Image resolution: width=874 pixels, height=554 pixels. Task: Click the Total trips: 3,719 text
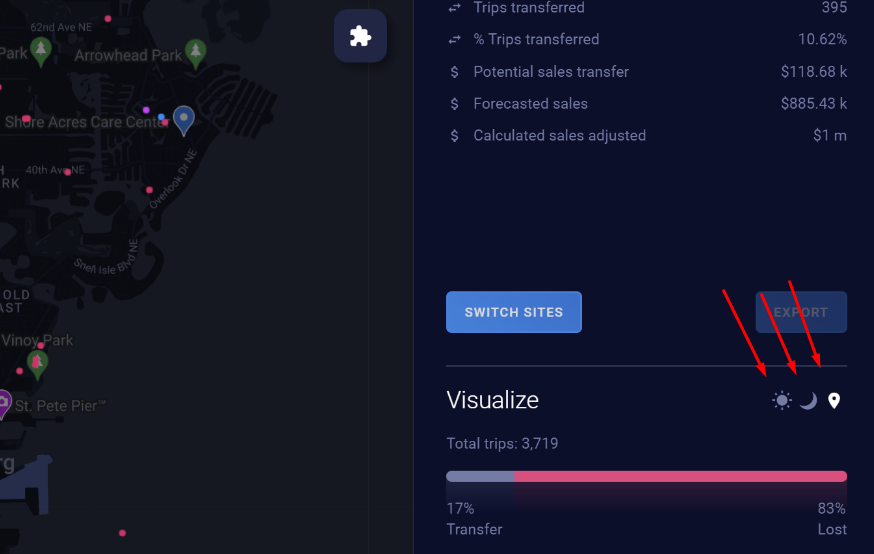[502, 444]
